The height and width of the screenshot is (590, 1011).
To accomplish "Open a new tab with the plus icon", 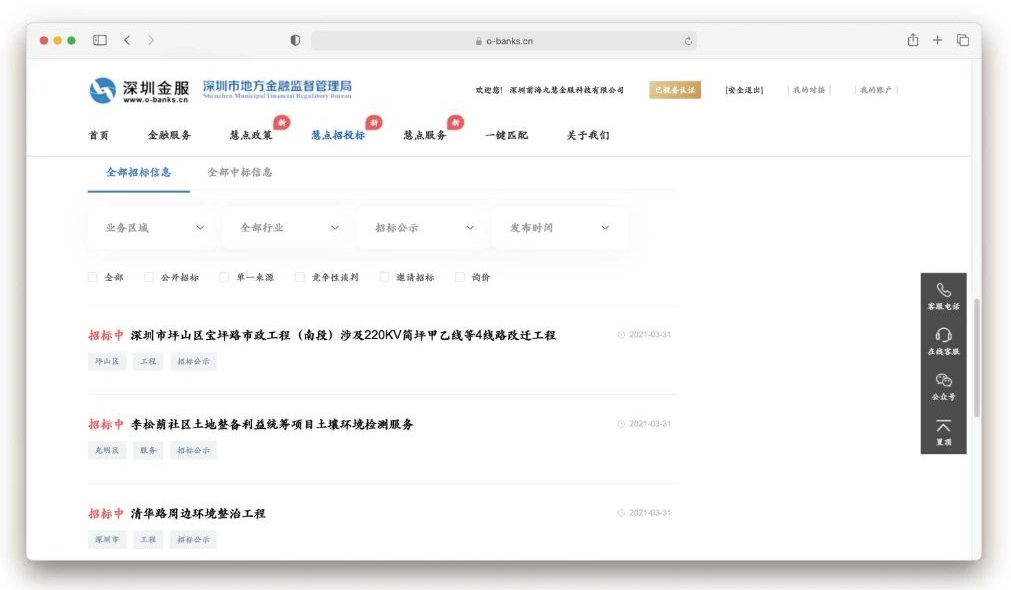I will pos(937,40).
